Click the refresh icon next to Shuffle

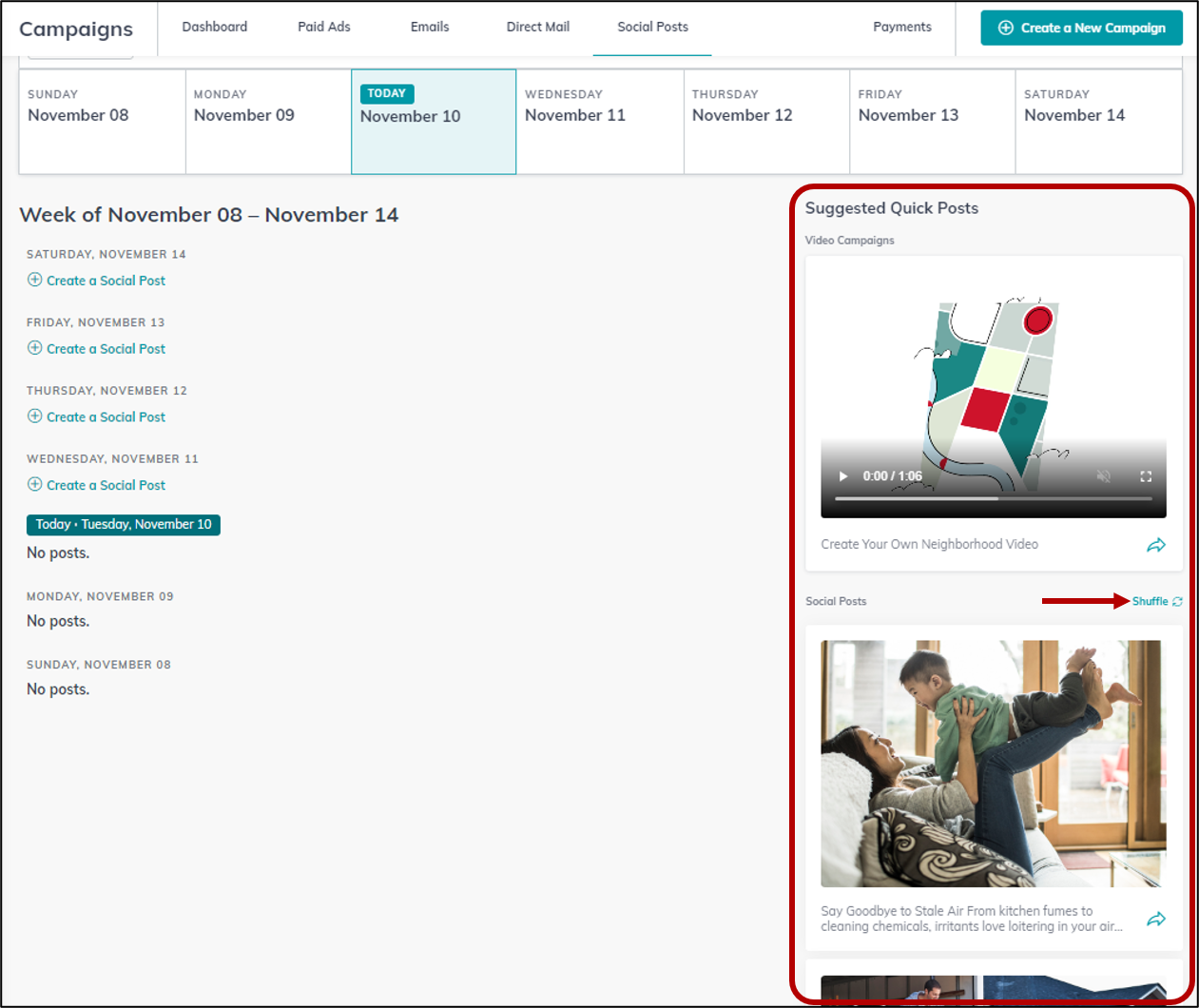pyautogui.click(x=1178, y=600)
